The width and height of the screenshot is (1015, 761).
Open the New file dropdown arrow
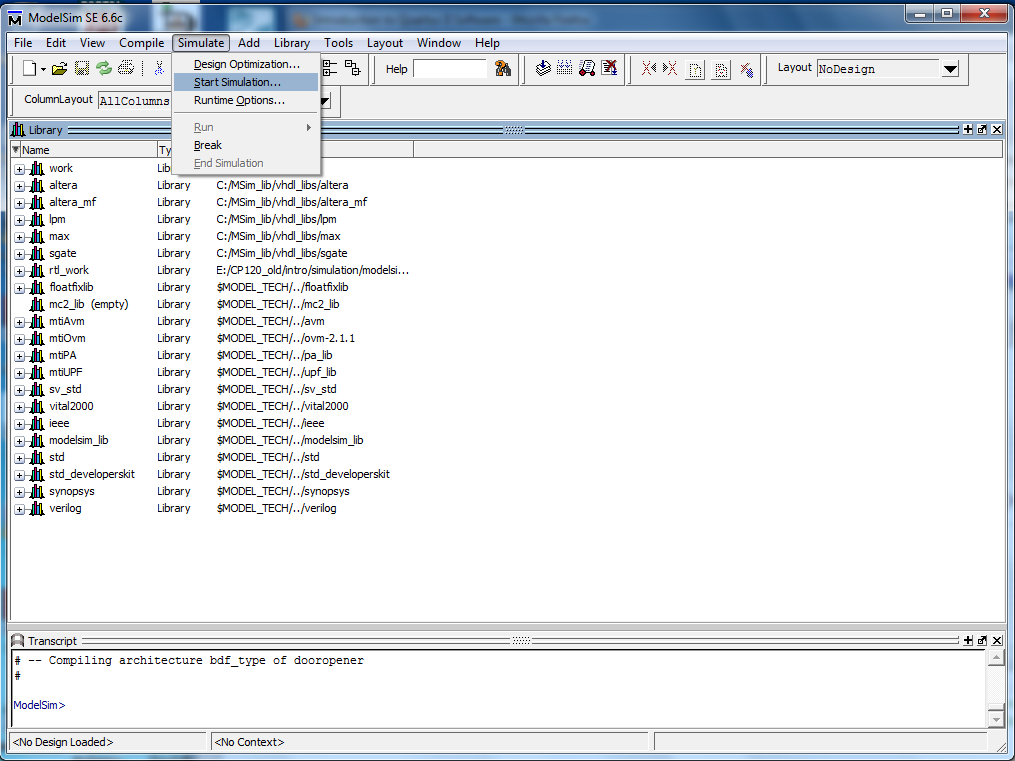[43, 69]
